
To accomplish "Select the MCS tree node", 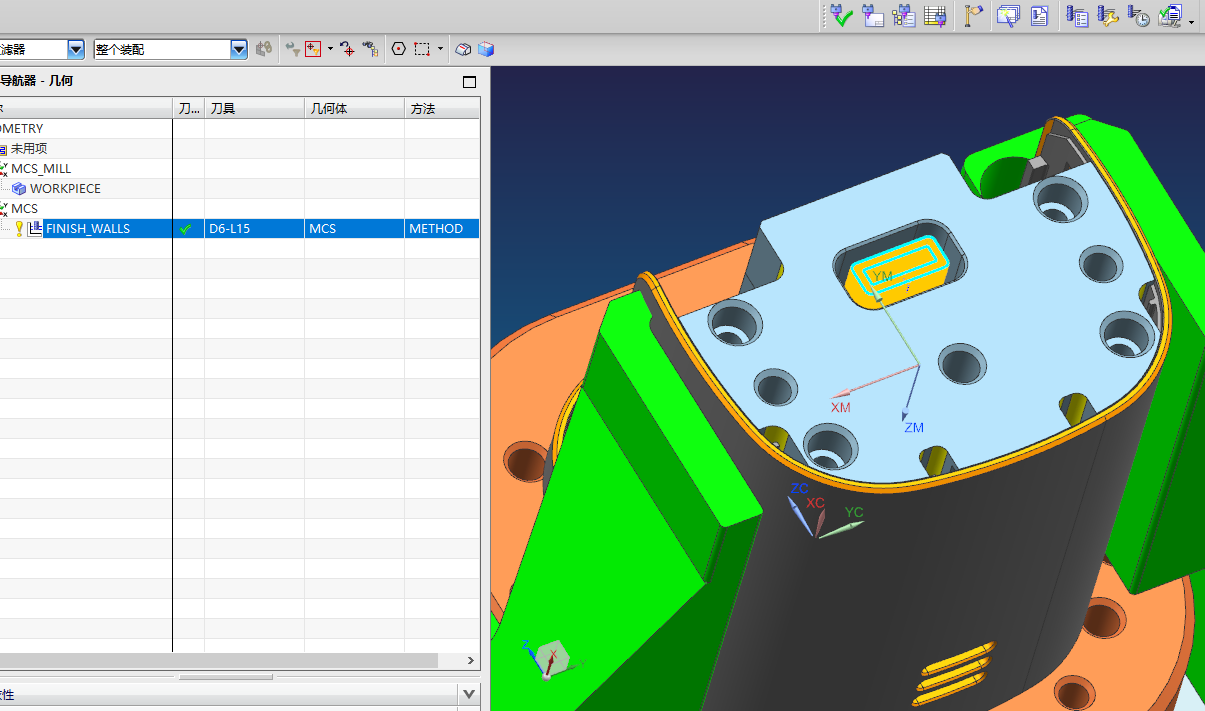I will point(24,208).
